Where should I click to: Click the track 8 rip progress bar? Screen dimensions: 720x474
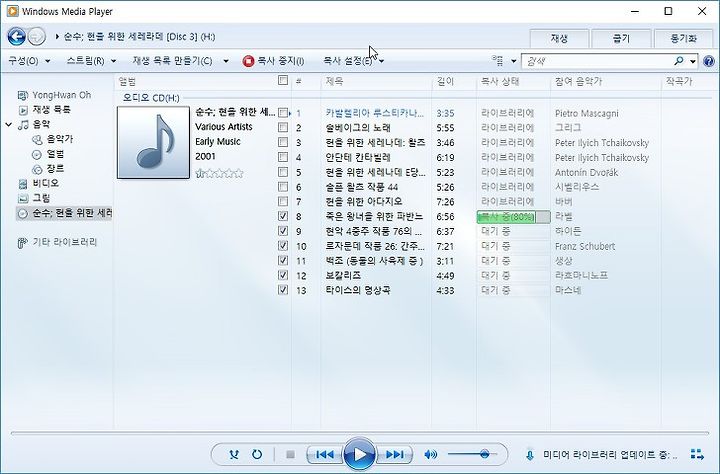513,216
